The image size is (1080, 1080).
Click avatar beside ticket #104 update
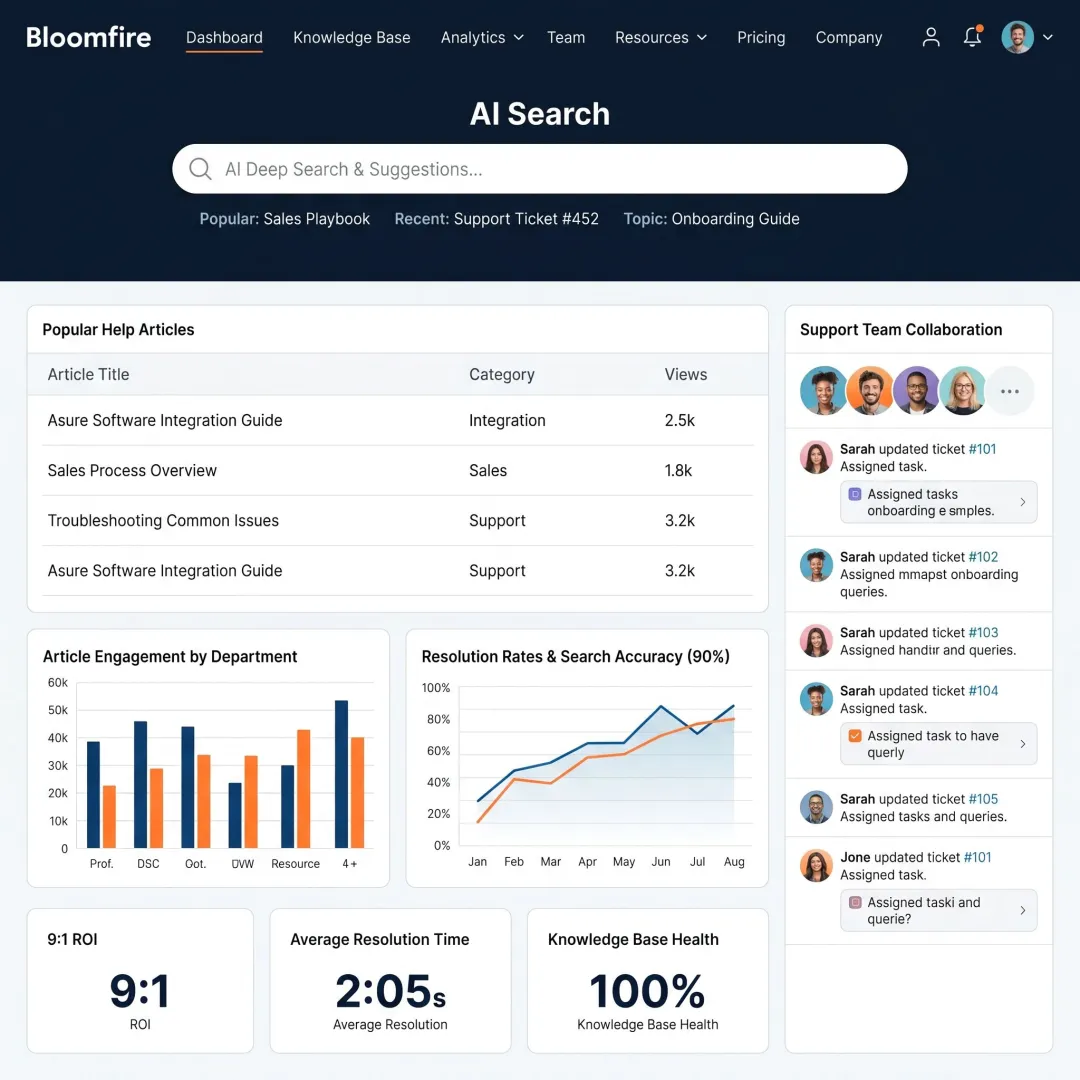(816, 699)
